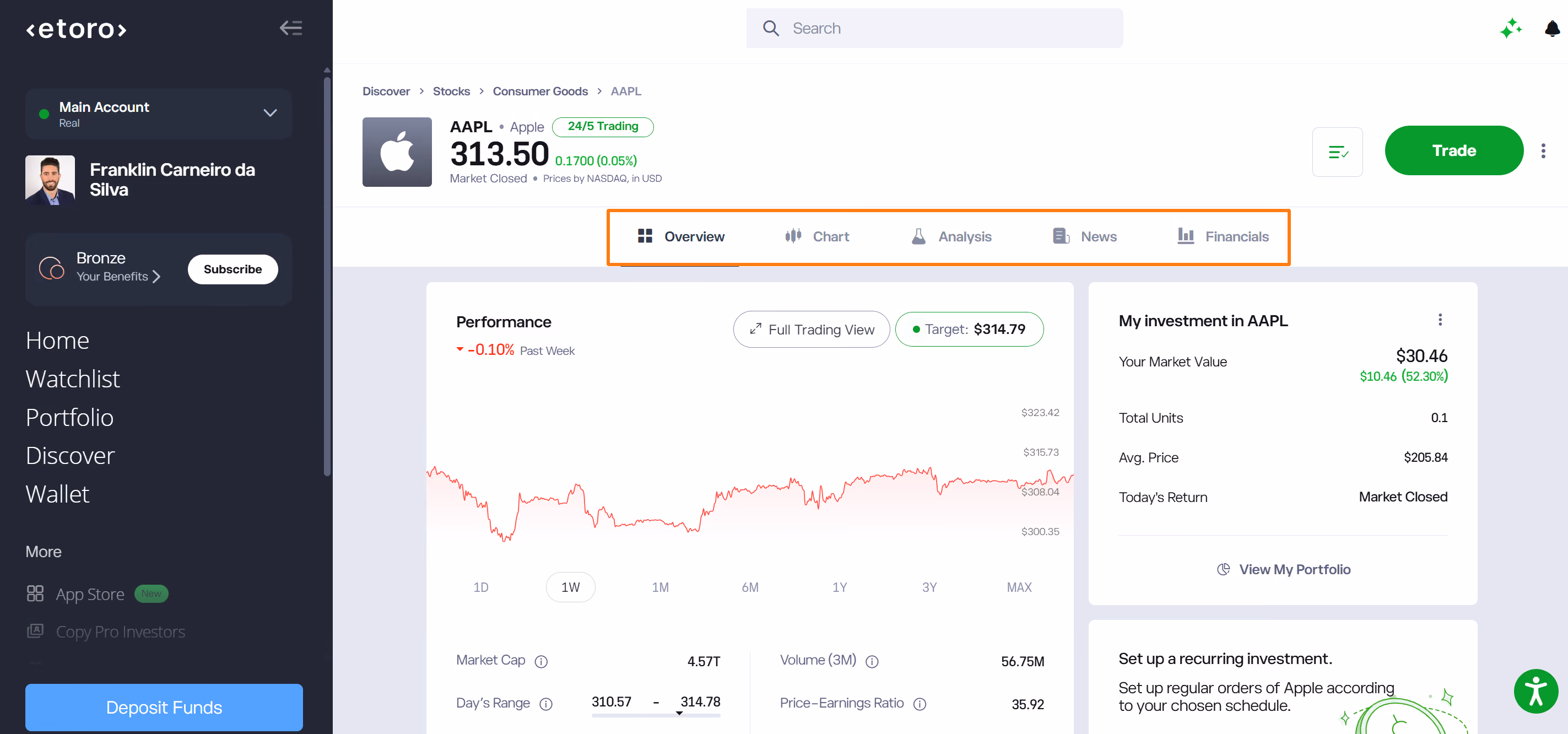This screenshot has width=1568, height=734.
Task: Switch to the Analysis tab
Action: click(951, 237)
